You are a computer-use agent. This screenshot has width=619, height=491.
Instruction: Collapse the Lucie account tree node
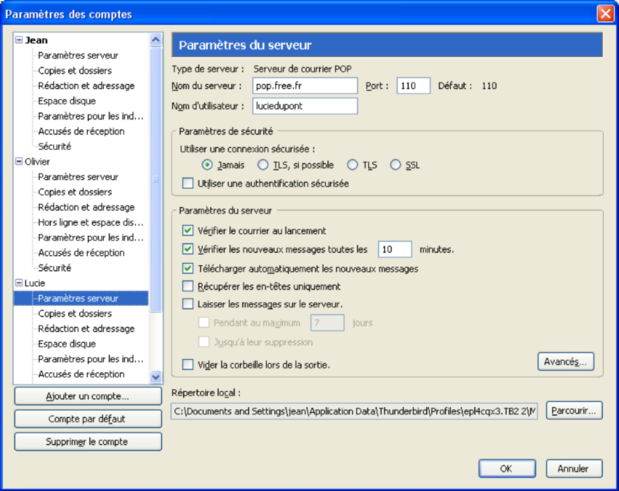[19, 283]
